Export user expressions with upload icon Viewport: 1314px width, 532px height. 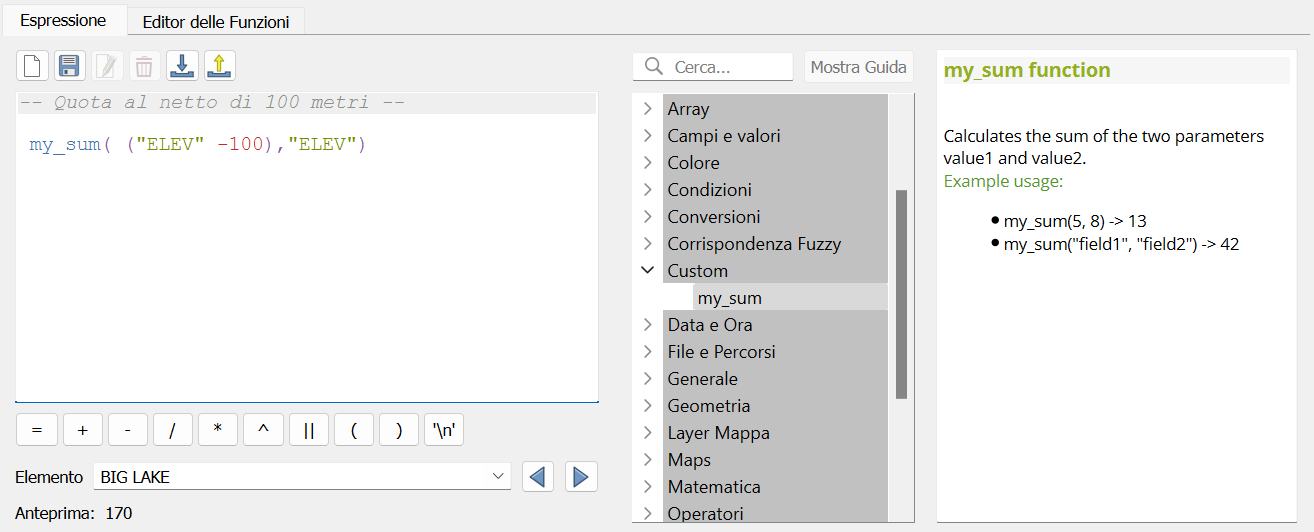point(220,67)
